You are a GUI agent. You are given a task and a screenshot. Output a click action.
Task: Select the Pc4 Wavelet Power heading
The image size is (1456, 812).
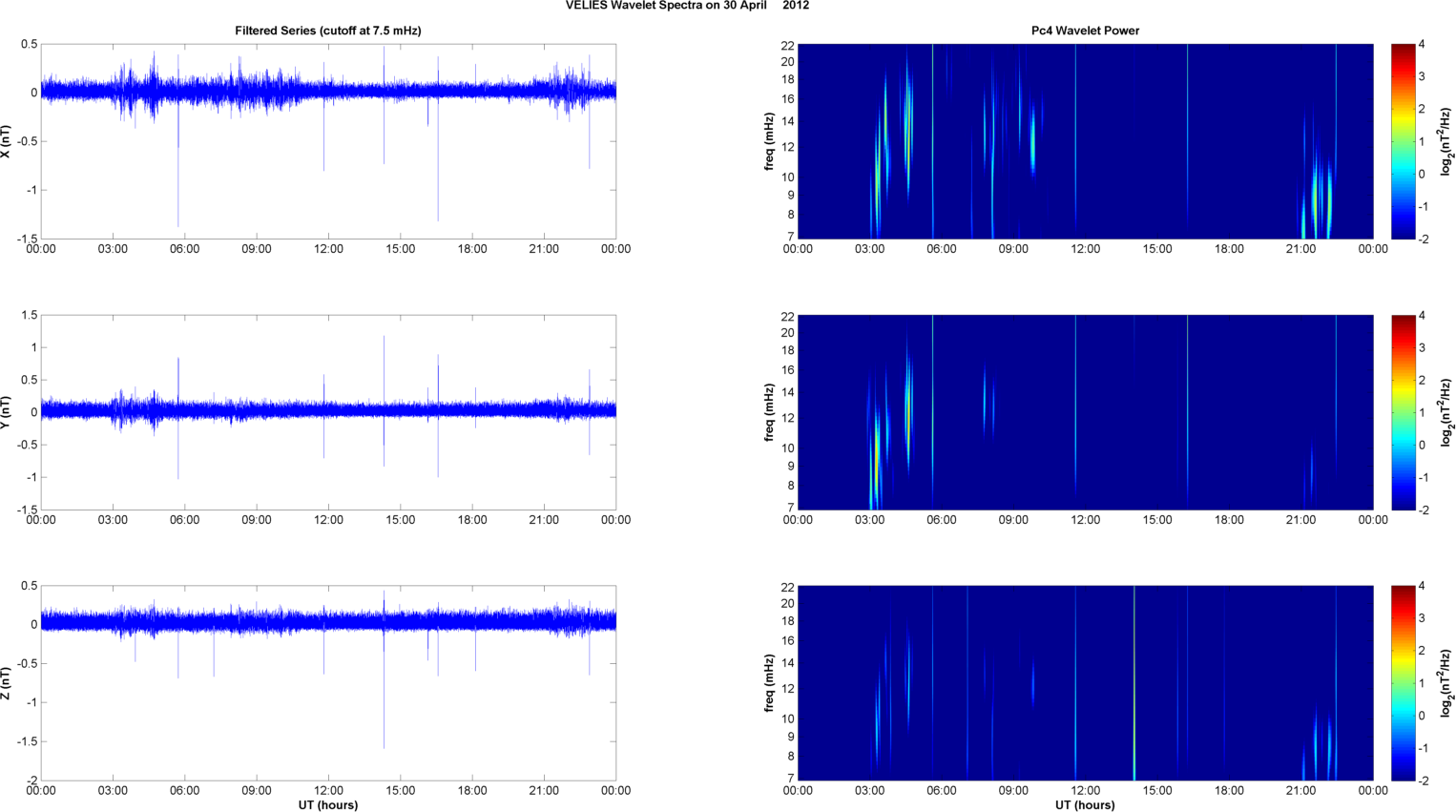click(x=1085, y=31)
